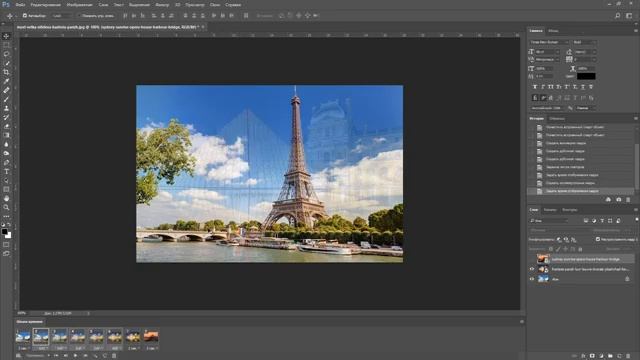Select frame 8 thumbnail in timeline
The width and height of the screenshot is (640, 360).
[x=151, y=336]
